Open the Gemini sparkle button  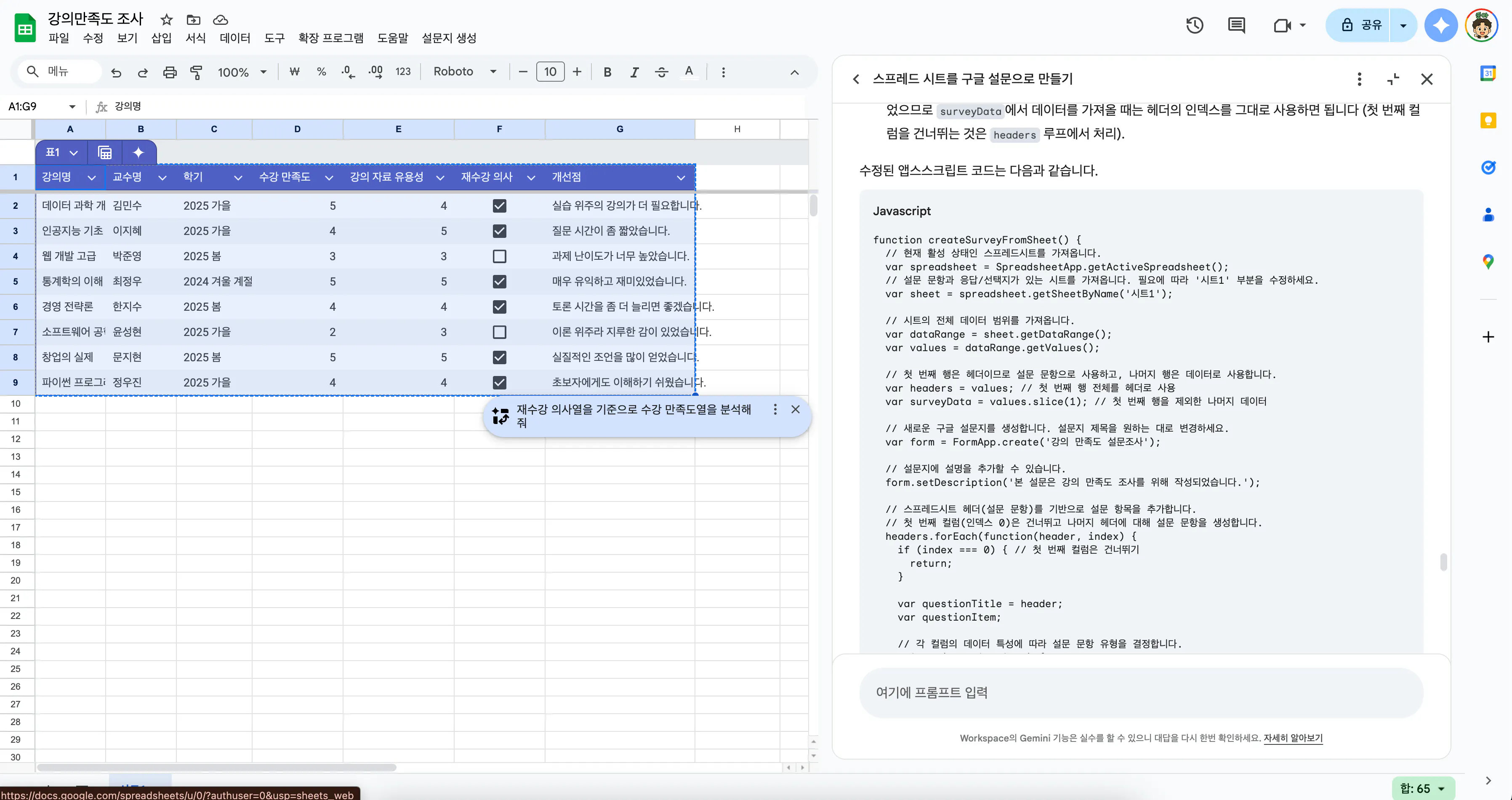(x=1441, y=25)
